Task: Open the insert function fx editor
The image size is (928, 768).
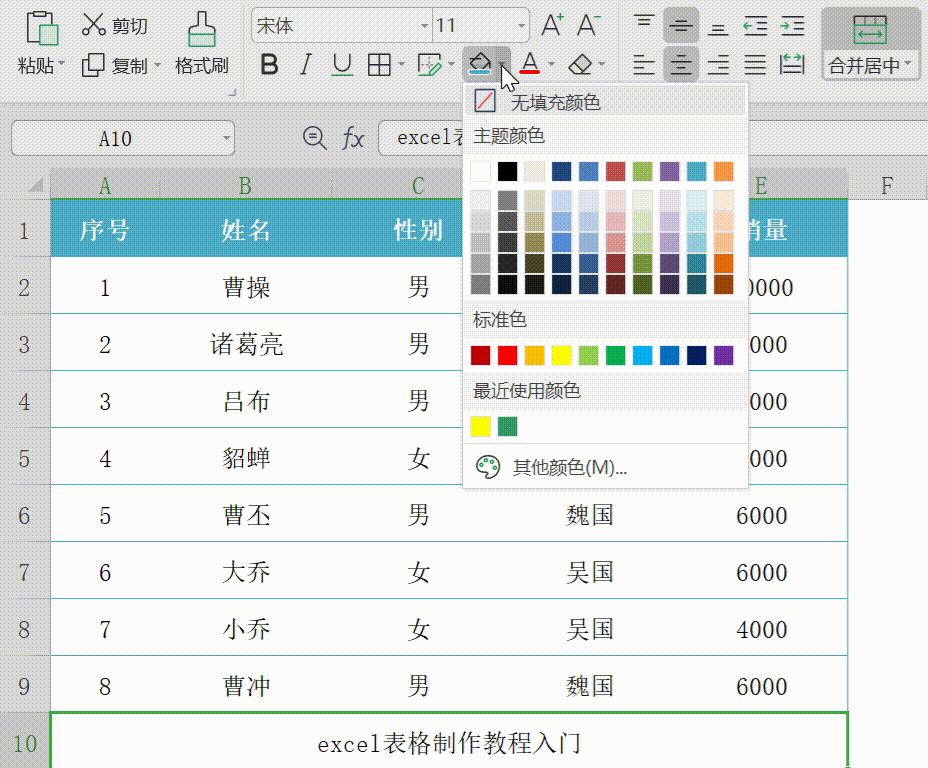Action: coord(355,137)
